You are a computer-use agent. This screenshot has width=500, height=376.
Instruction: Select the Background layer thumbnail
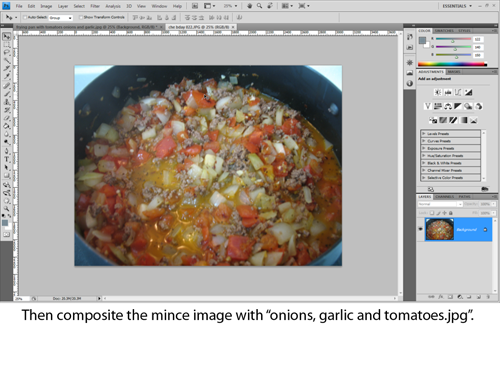[440, 229]
